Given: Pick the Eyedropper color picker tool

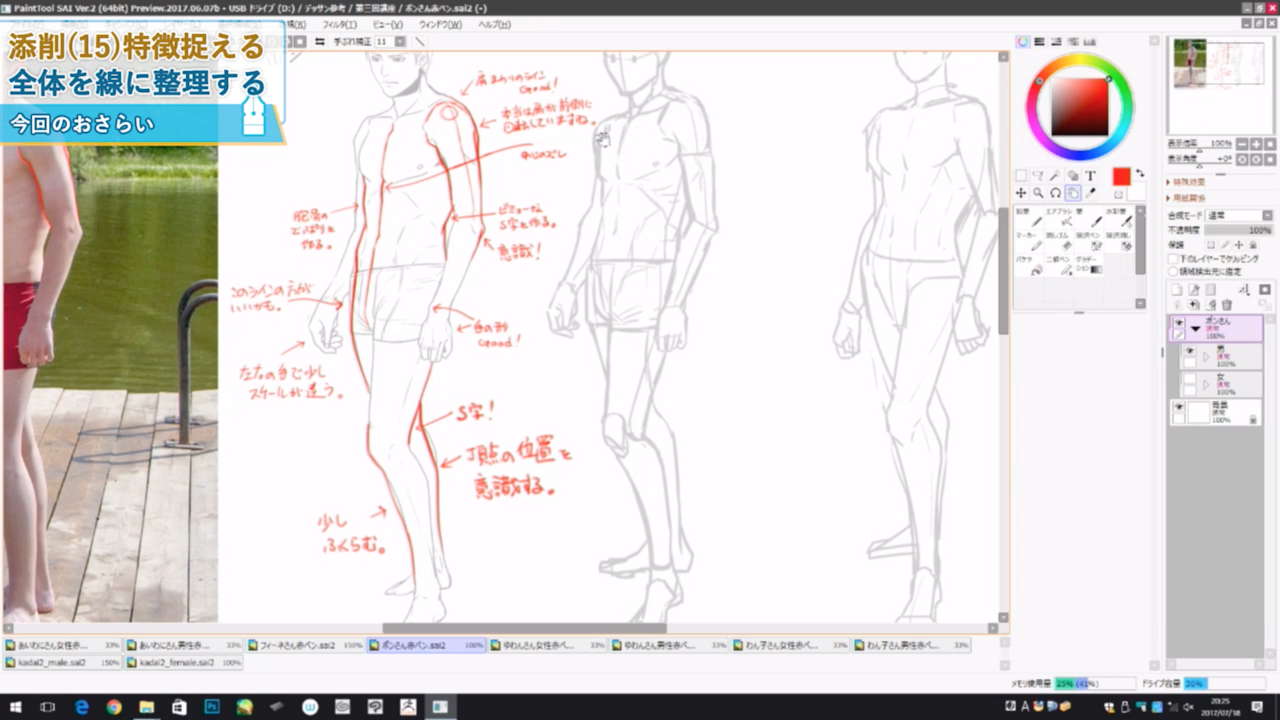Looking at the screenshot, I should pyautogui.click(x=1090, y=193).
